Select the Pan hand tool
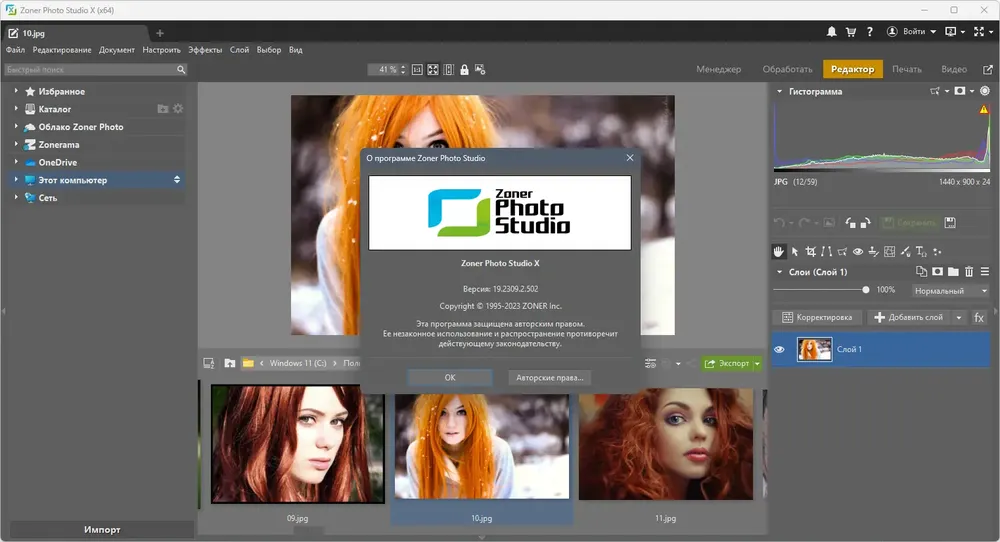 779,251
